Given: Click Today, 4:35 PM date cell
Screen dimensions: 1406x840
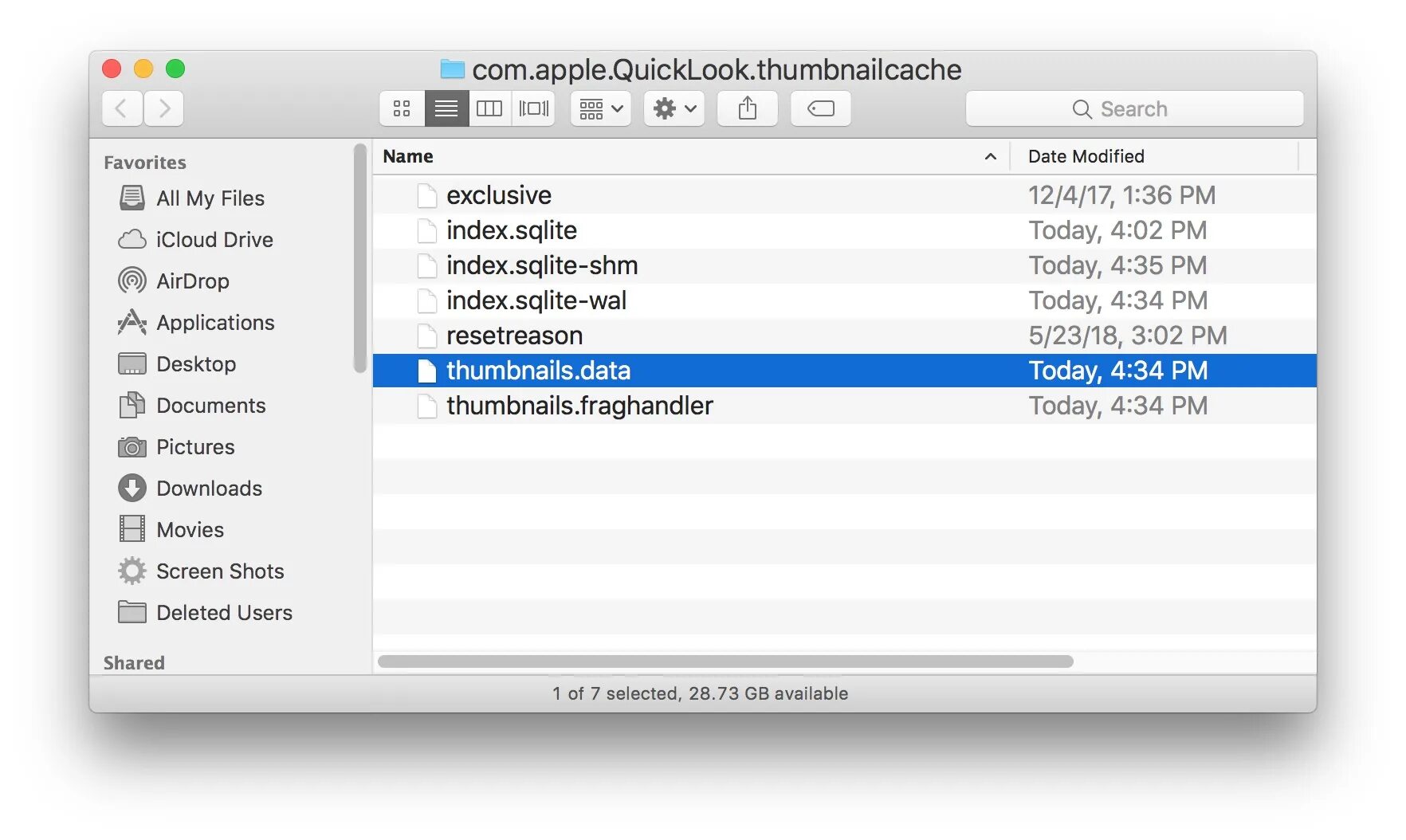Looking at the screenshot, I should (1117, 265).
